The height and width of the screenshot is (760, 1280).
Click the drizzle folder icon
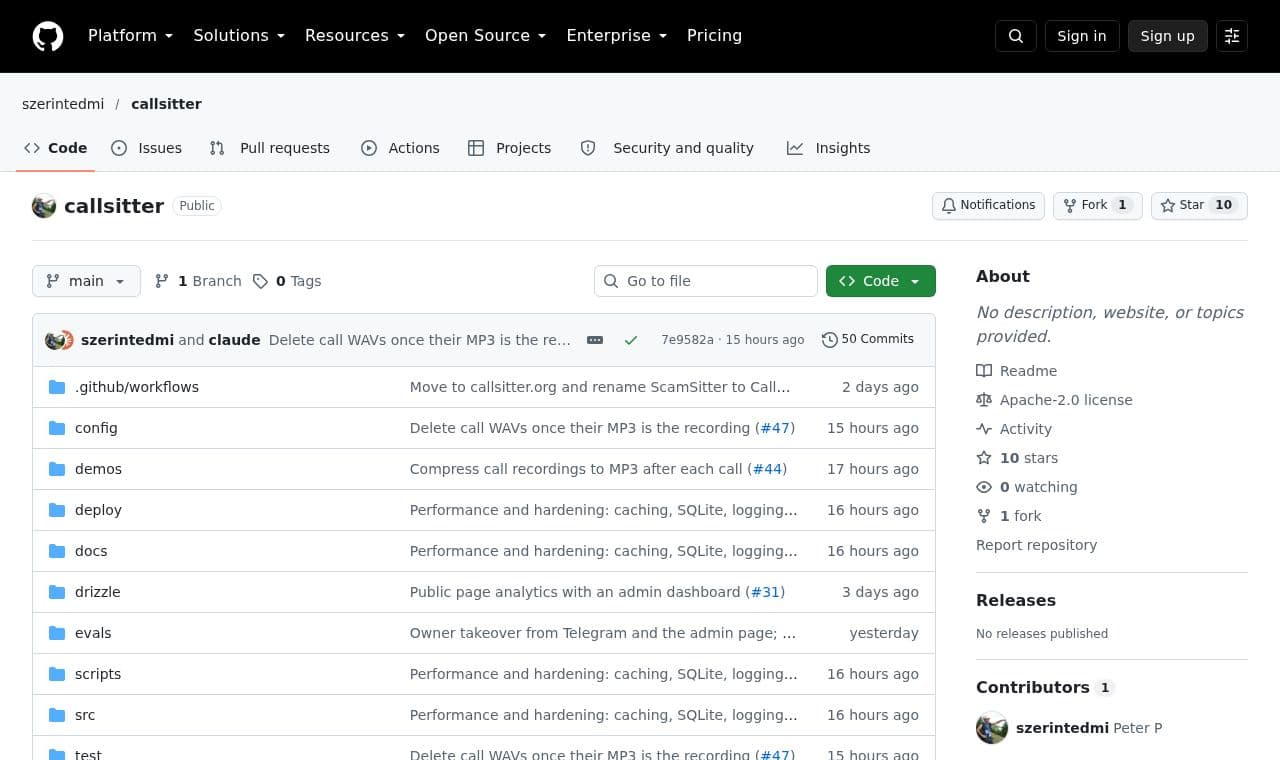click(x=57, y=592)
